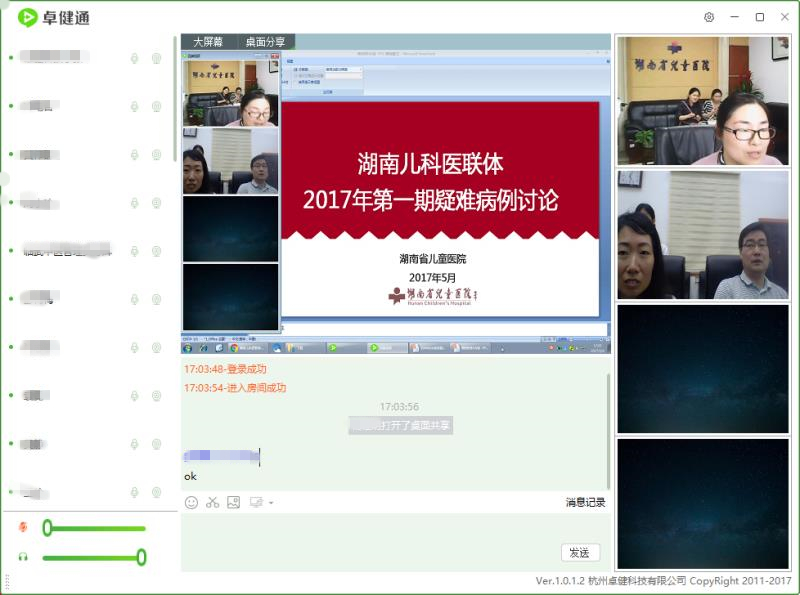Switch to the 大屏幕 tab

210,42
